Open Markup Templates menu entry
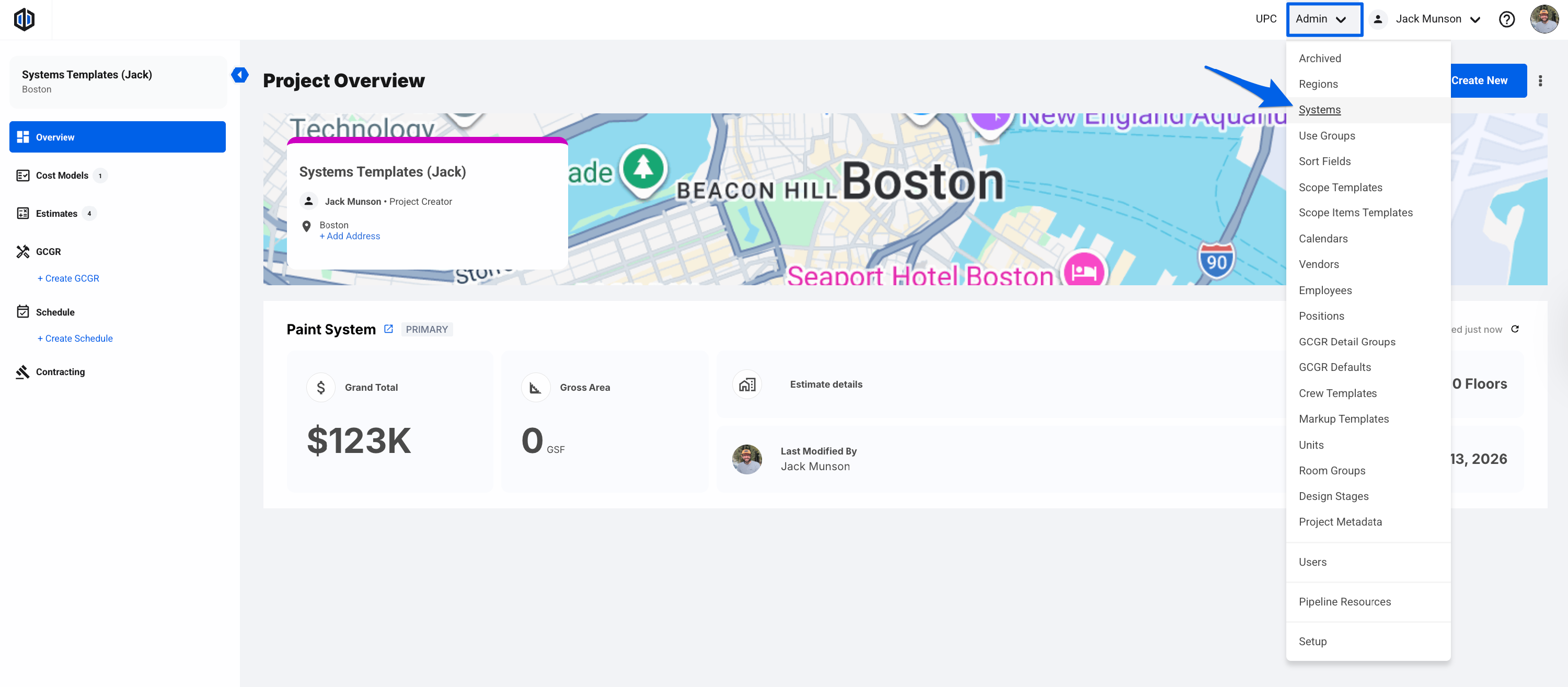The image size is (1568, 687). 1343,418
